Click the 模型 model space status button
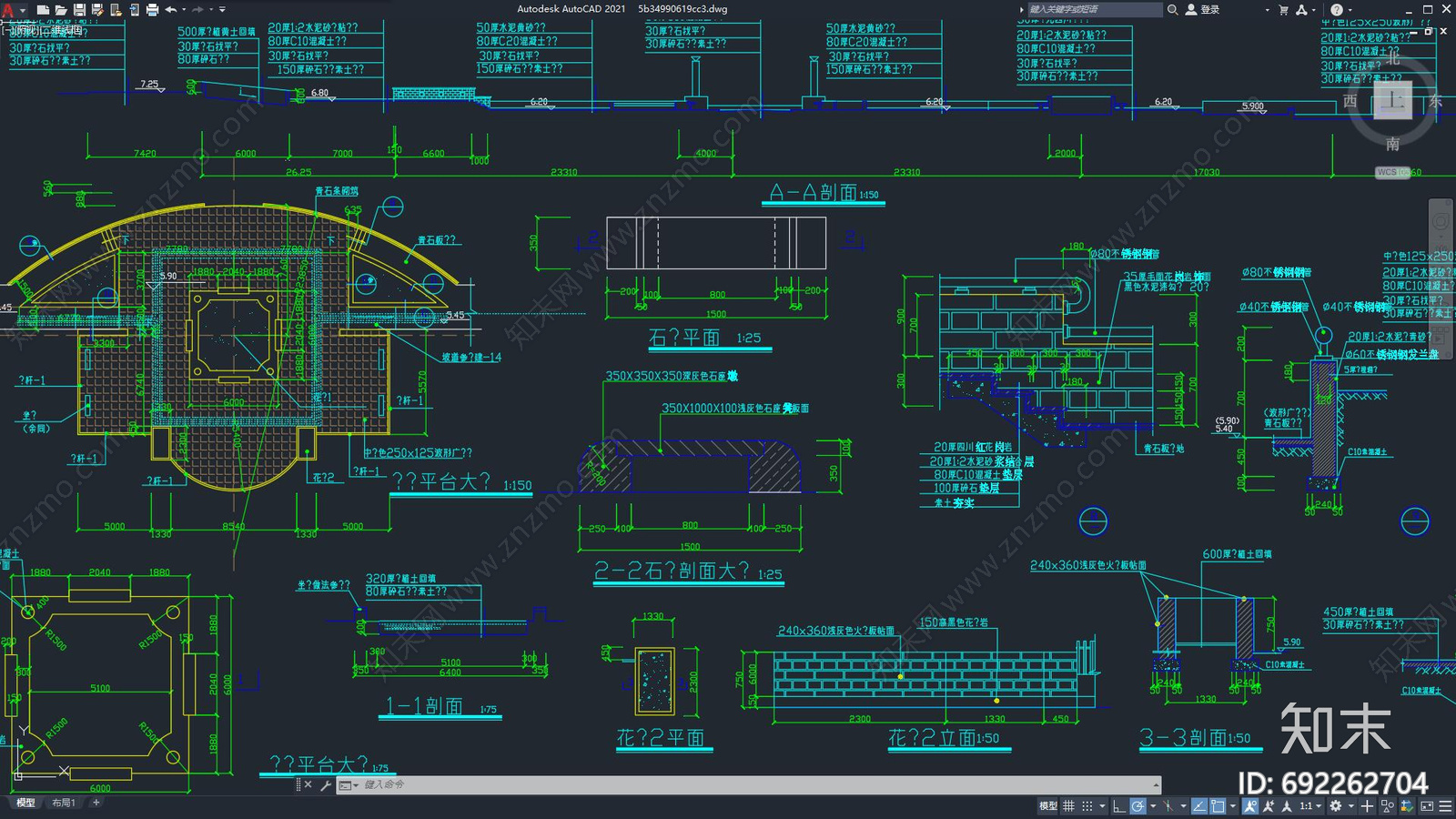The width and height of the screenshot is (1456, 819). (x=1048, y=806)
